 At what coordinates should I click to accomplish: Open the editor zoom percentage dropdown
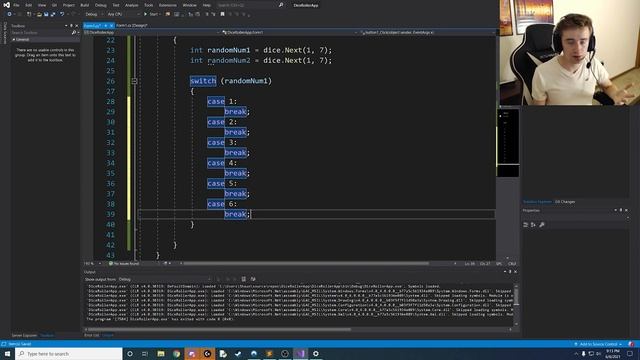point(93,264)
